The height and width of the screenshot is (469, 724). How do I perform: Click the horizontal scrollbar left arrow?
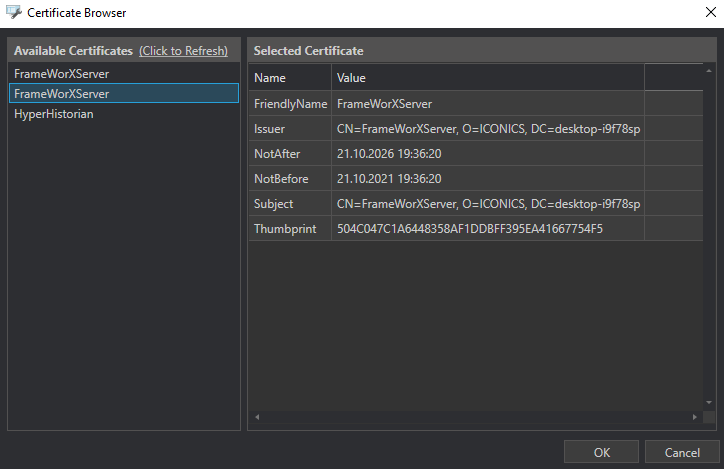(x=257, y=417)
